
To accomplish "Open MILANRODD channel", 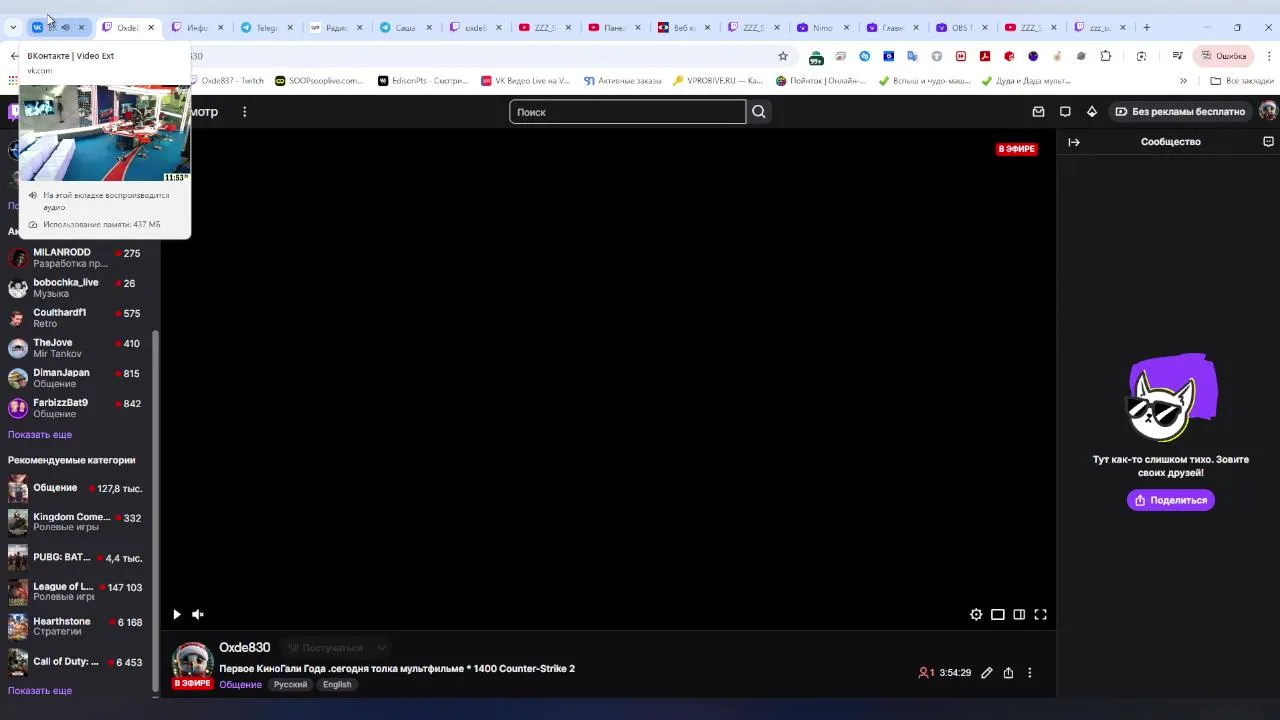I will point(80,258).
